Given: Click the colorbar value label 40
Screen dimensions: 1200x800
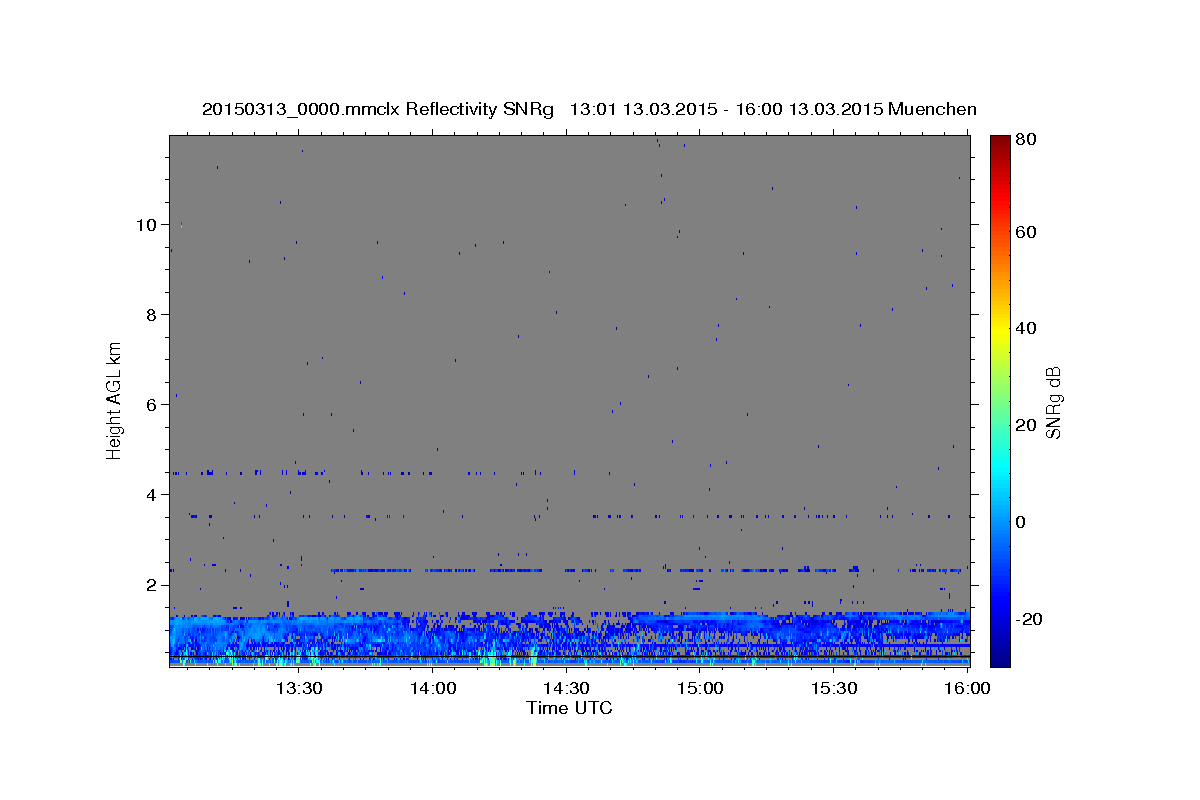Looking at the screenshot, I should coord(1028,328).
